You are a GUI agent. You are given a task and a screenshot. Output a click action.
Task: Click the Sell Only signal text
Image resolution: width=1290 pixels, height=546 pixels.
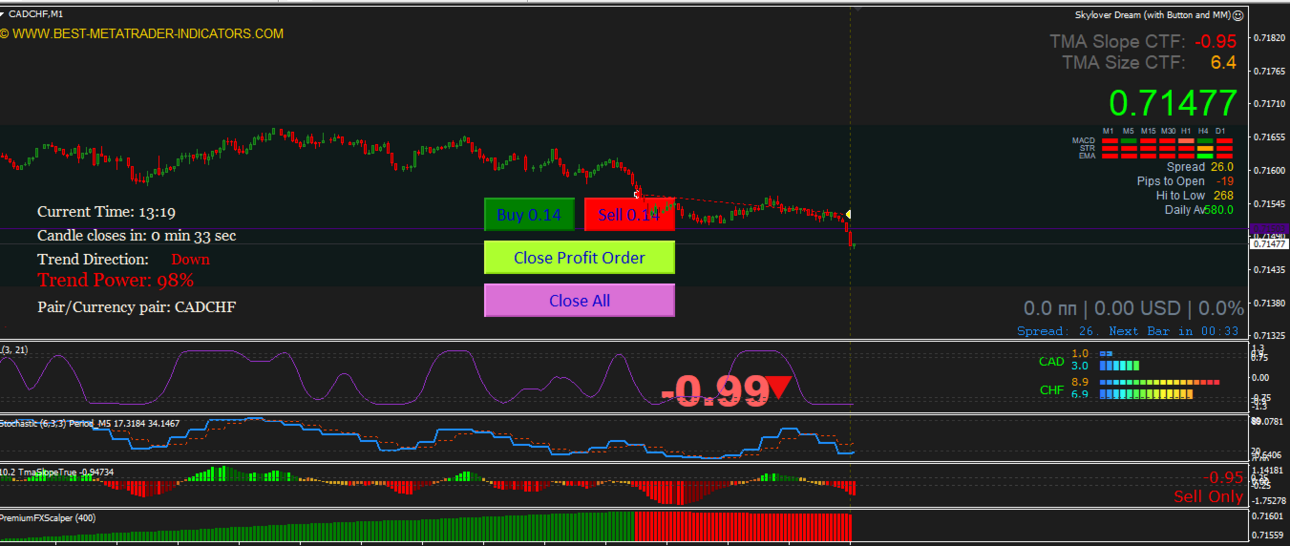pos(1208,496)
